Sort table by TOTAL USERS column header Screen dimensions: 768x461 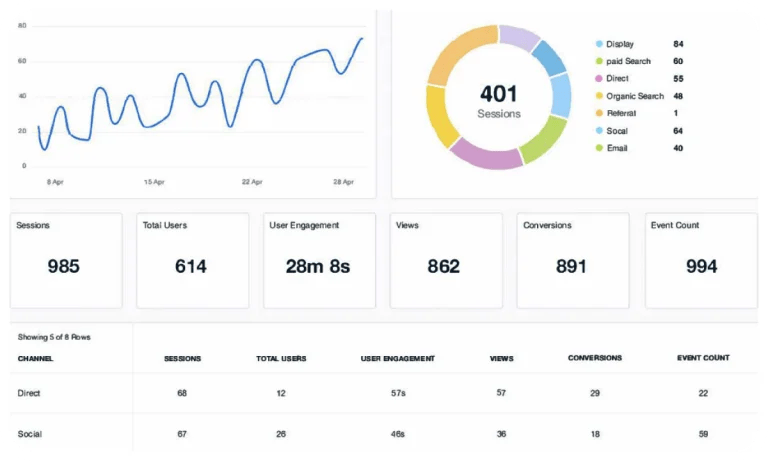[x=281, y=359]
